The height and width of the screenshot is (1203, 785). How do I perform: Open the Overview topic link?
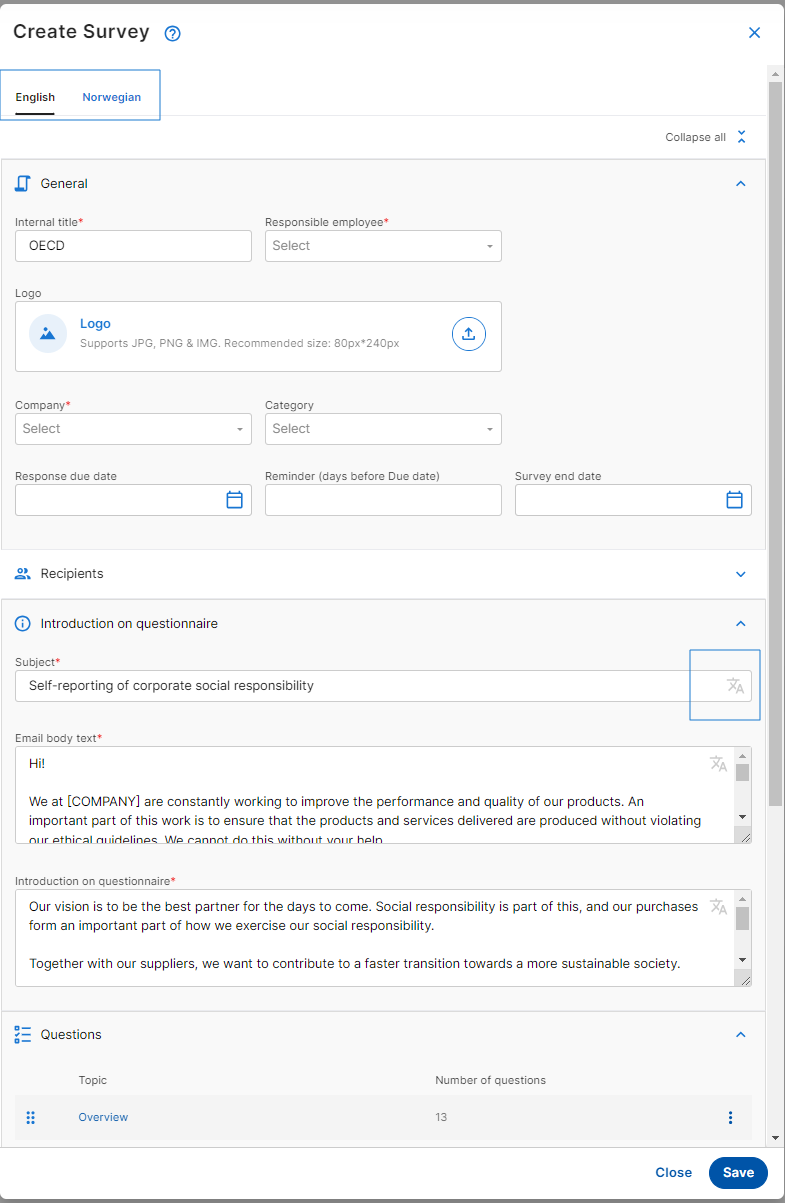103,1117
